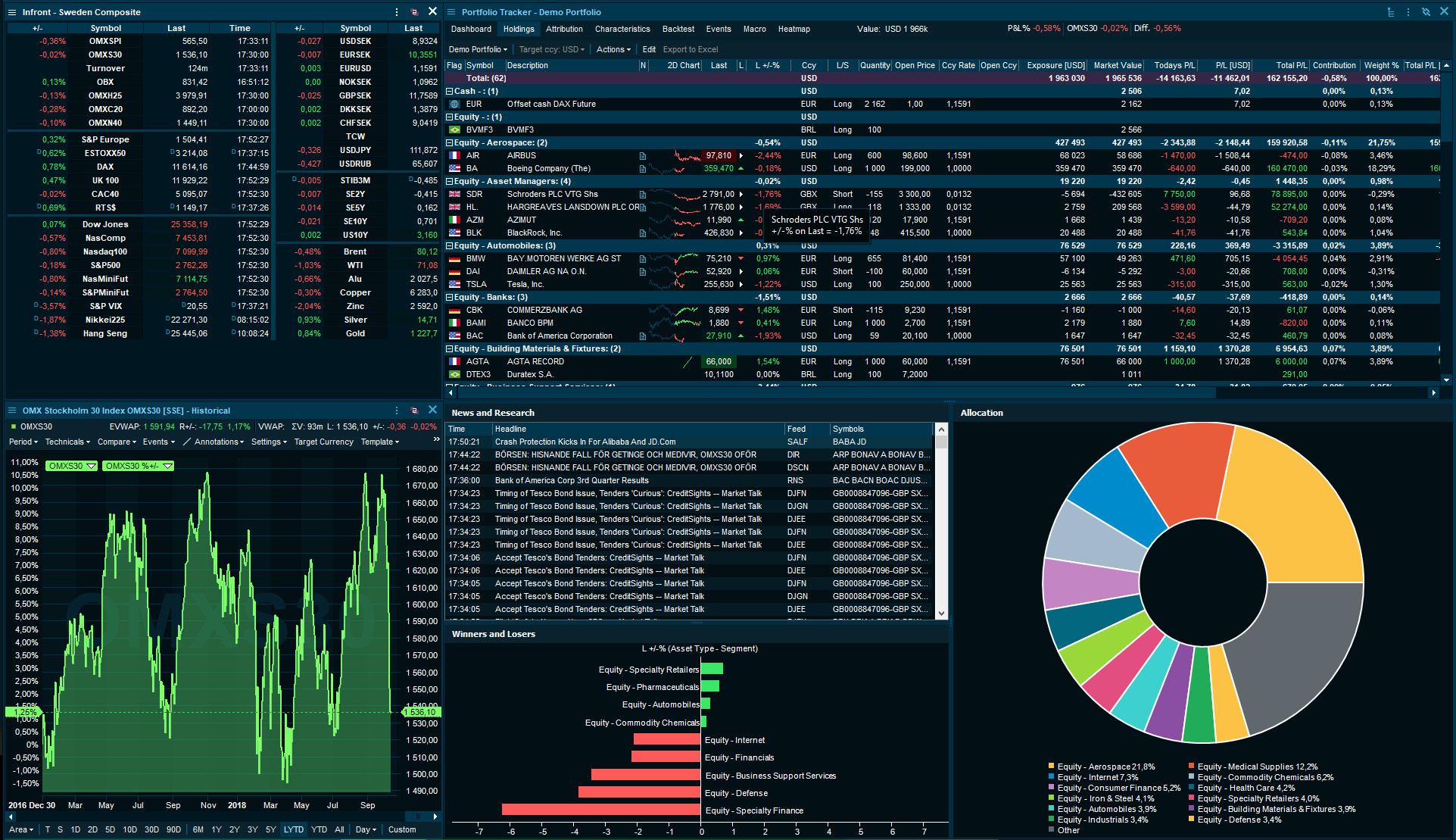Switch to the Attribution tab
Screen dimensions: 1456x840
point(564,29)
